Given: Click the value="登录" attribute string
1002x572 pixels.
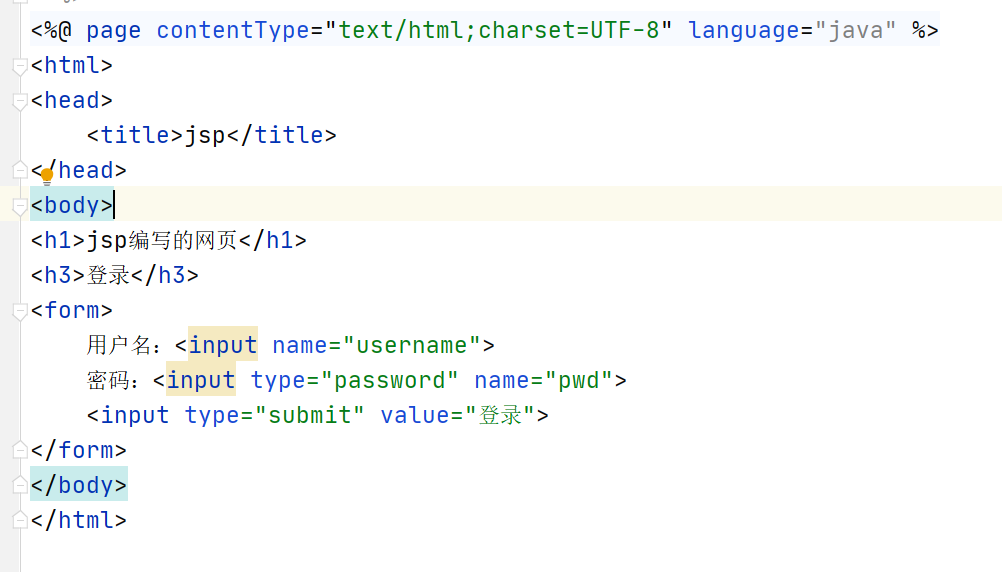Looking at the screenshot, I should point(458,415).
